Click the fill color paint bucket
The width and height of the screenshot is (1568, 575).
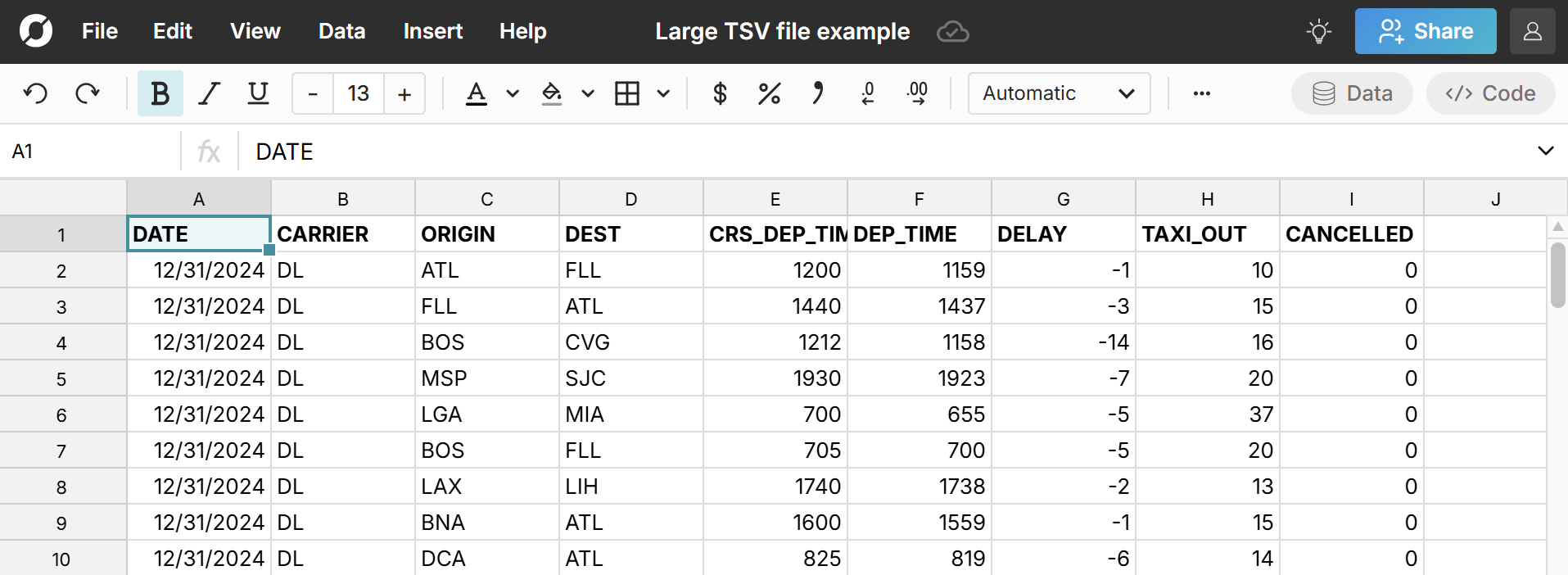[552, 93]
